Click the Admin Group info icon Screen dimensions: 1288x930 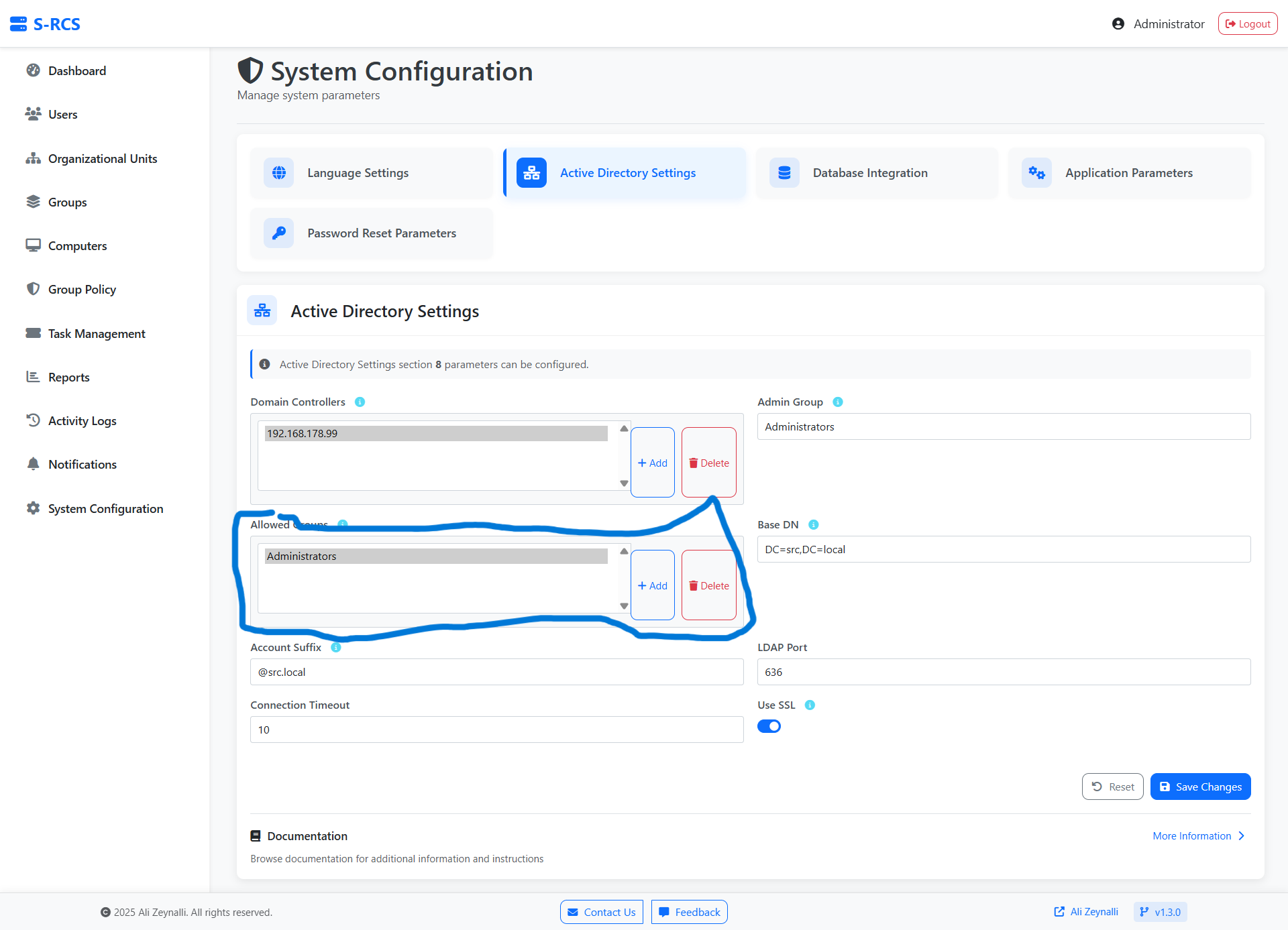(837, 402)
